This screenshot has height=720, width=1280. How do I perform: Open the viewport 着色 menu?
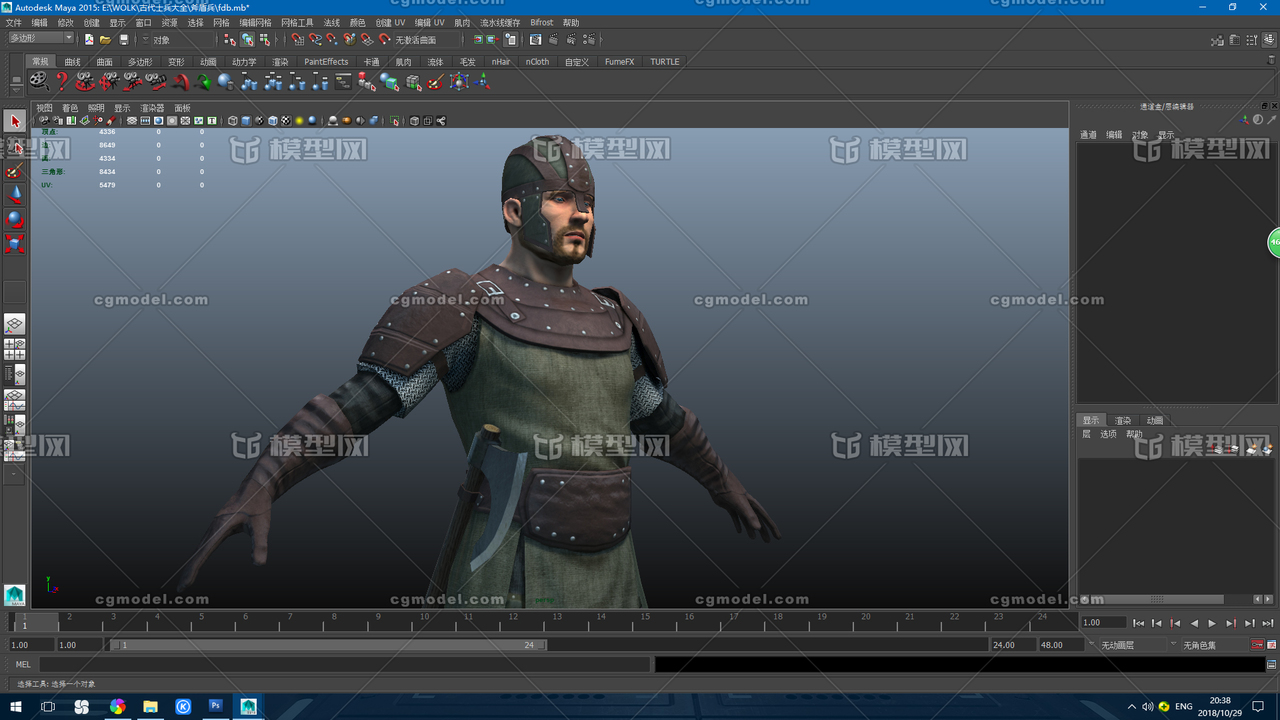(70, 108)
